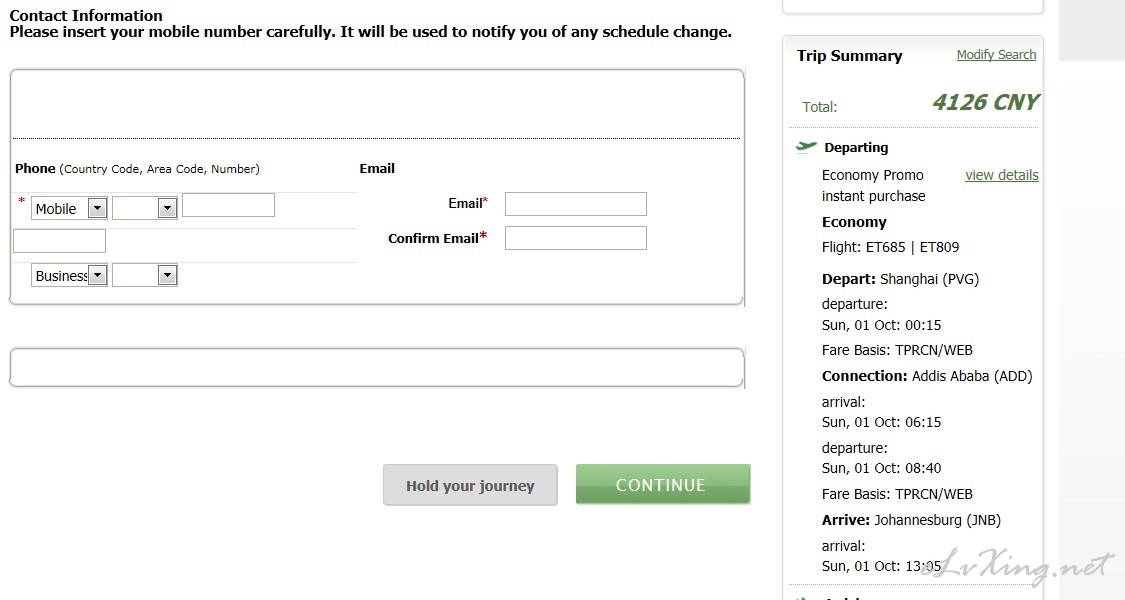Focus the Confirm Email input field

click(575, 238)
